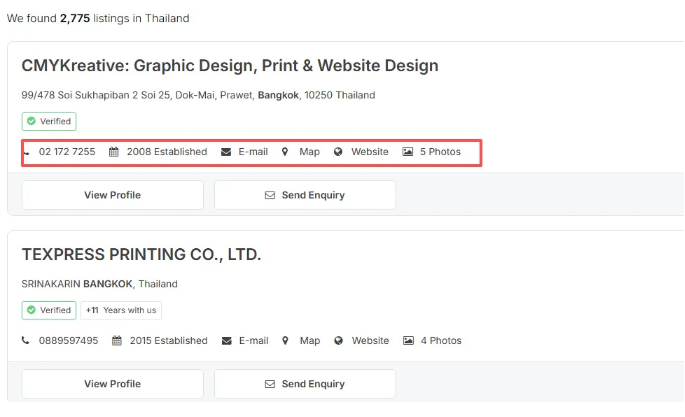685x417 pixels.
Task: Click the envelope E-mail icon for TEXPRESS PRINTING
Action: tap(226, 341)
